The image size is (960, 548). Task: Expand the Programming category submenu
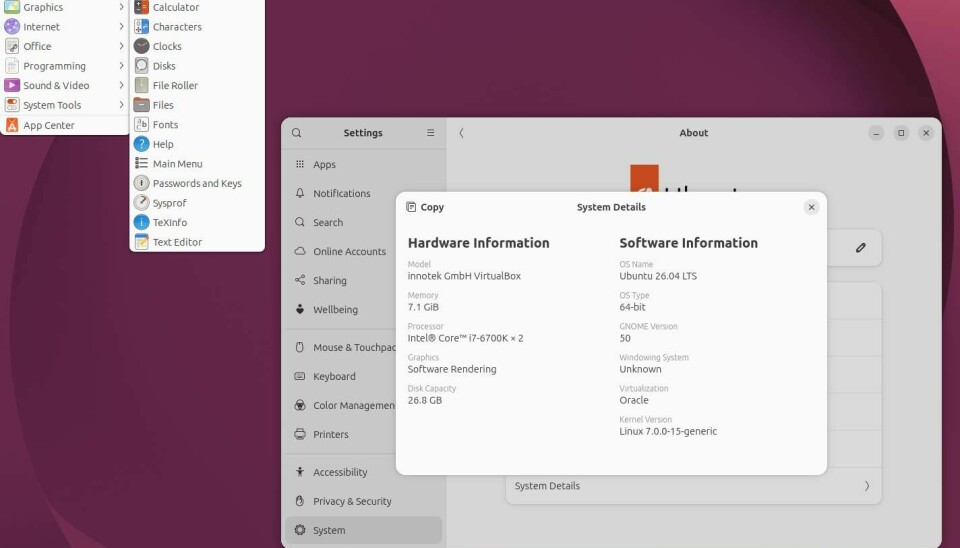click(64, 66)
